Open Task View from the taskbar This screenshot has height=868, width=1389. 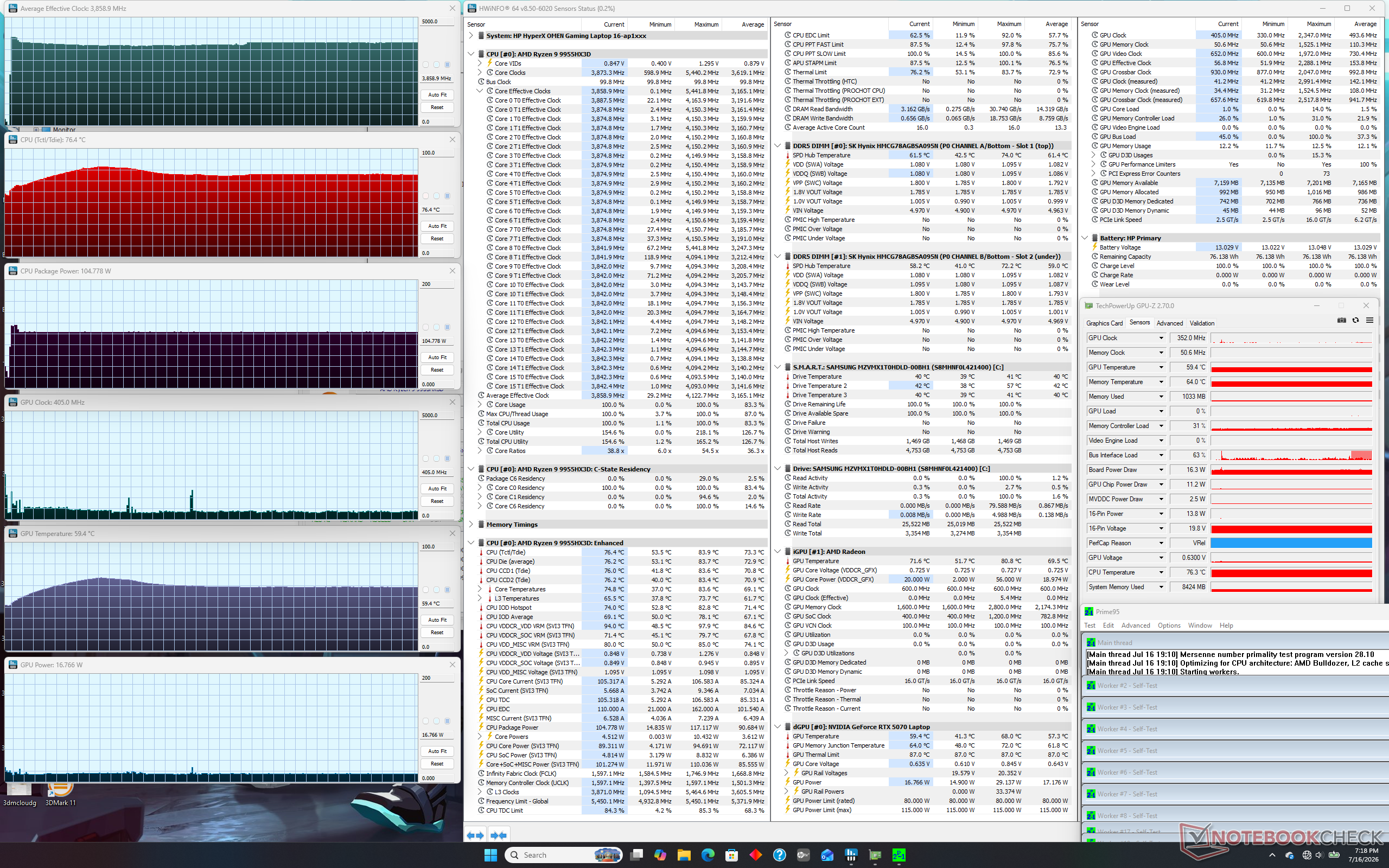(636, 855)
